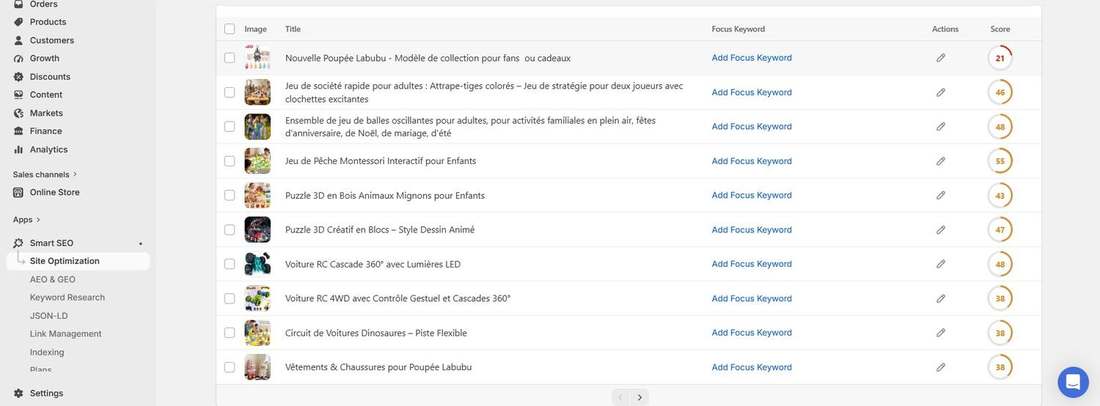This screenshot has width=1100, height=406.
Task: Open Keyword Research submenu item
Action: pos(67,297)
